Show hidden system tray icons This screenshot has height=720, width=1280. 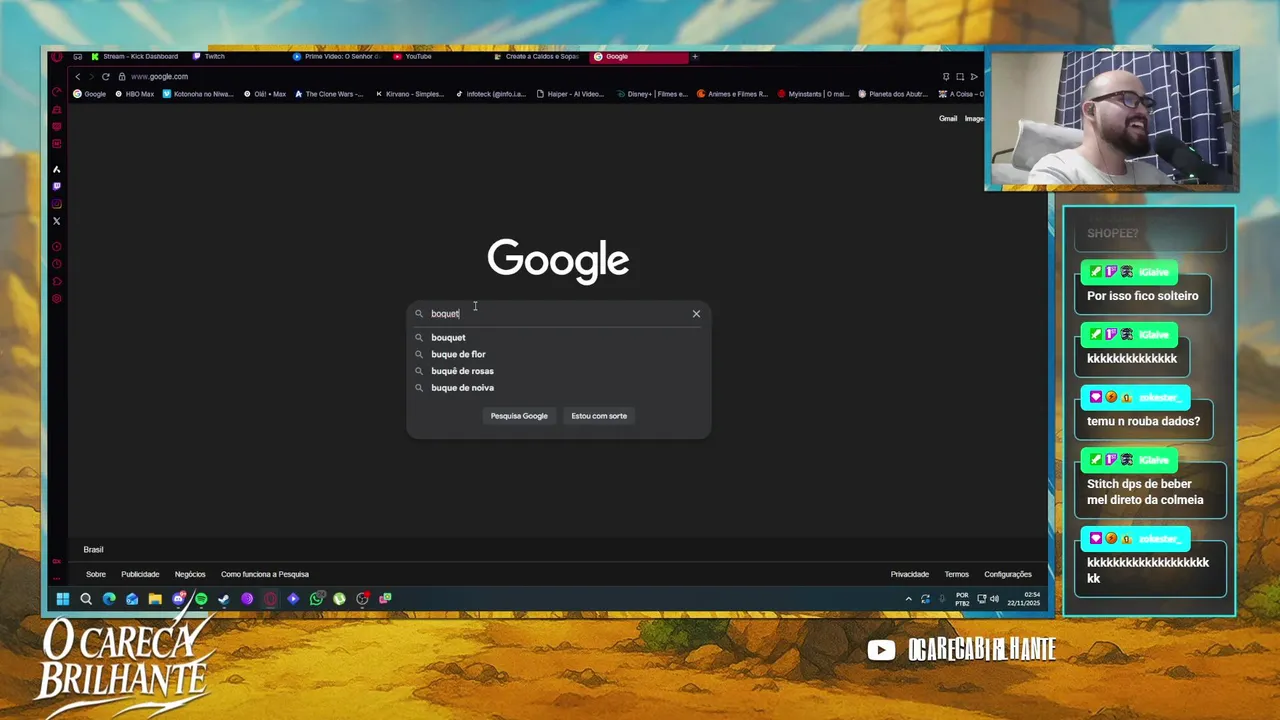coord(909,599)
